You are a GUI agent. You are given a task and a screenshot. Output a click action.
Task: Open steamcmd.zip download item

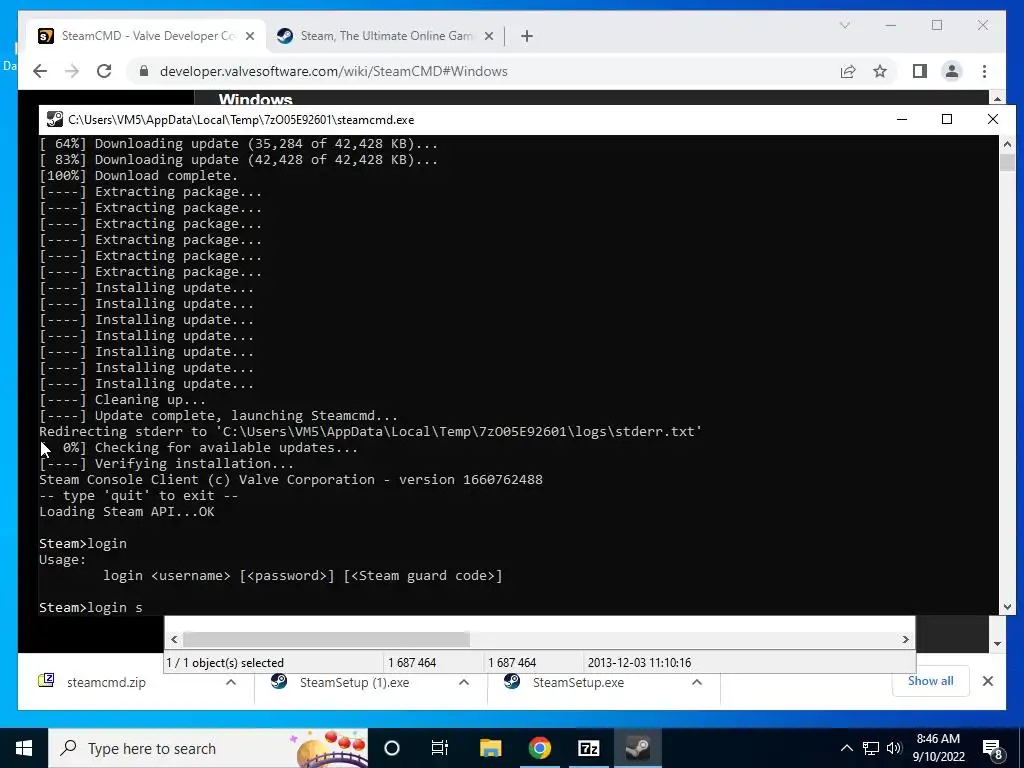(x=106, y=682)
